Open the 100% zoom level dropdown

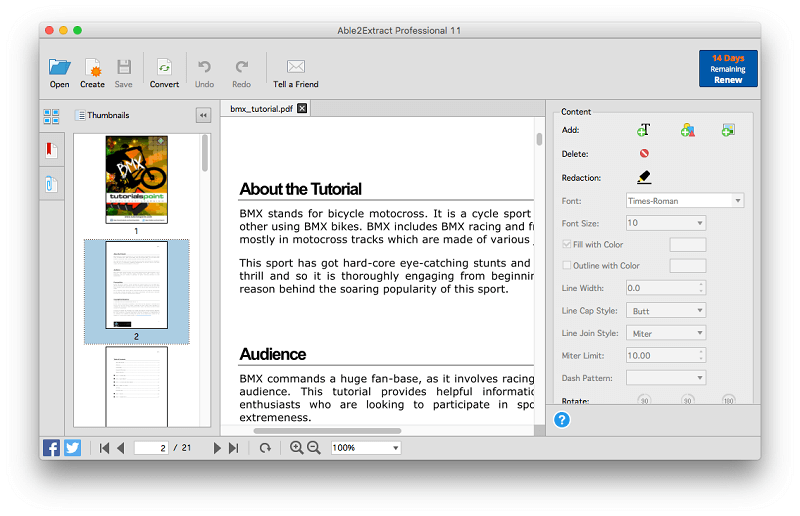click(x=366, y=448)
